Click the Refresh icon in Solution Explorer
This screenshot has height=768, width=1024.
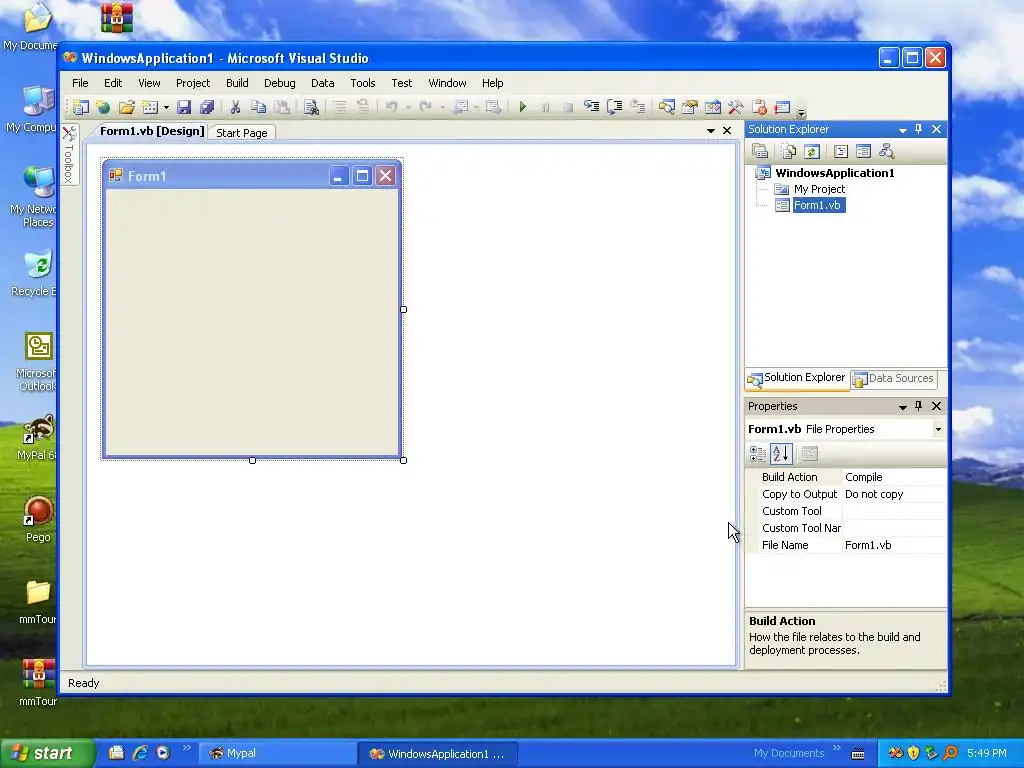pyautogui.click(x=812, y=152)
